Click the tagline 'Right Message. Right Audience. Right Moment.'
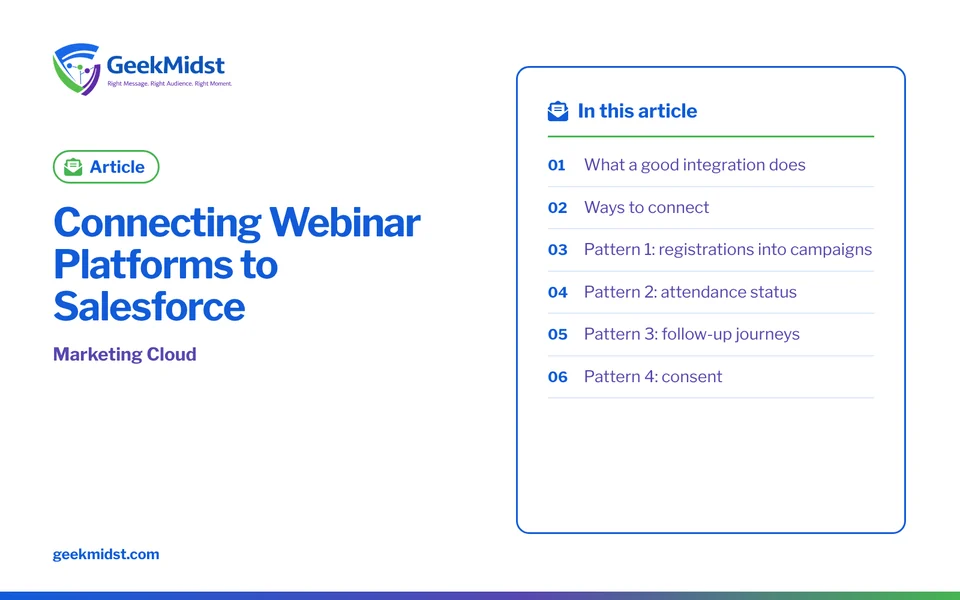The width and height of the screenshot is (960, 600). click(170, 83)
